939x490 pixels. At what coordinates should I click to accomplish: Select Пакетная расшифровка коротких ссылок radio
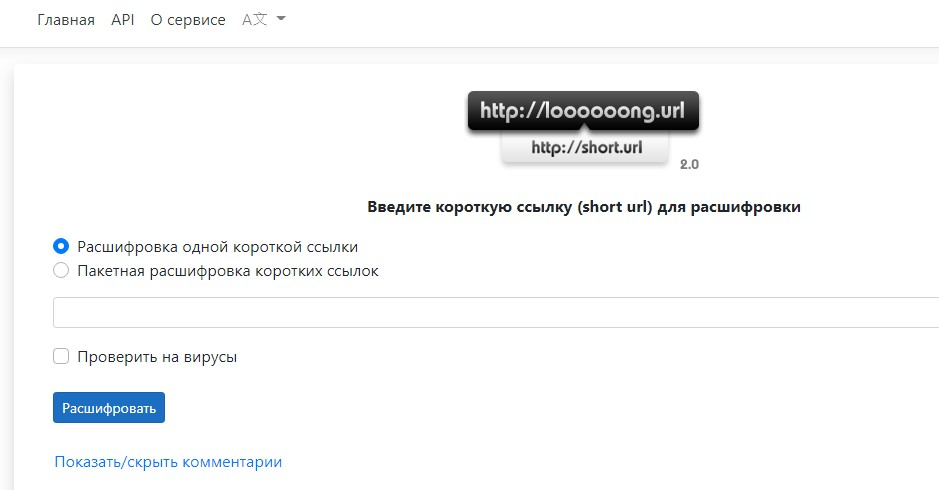61,270
